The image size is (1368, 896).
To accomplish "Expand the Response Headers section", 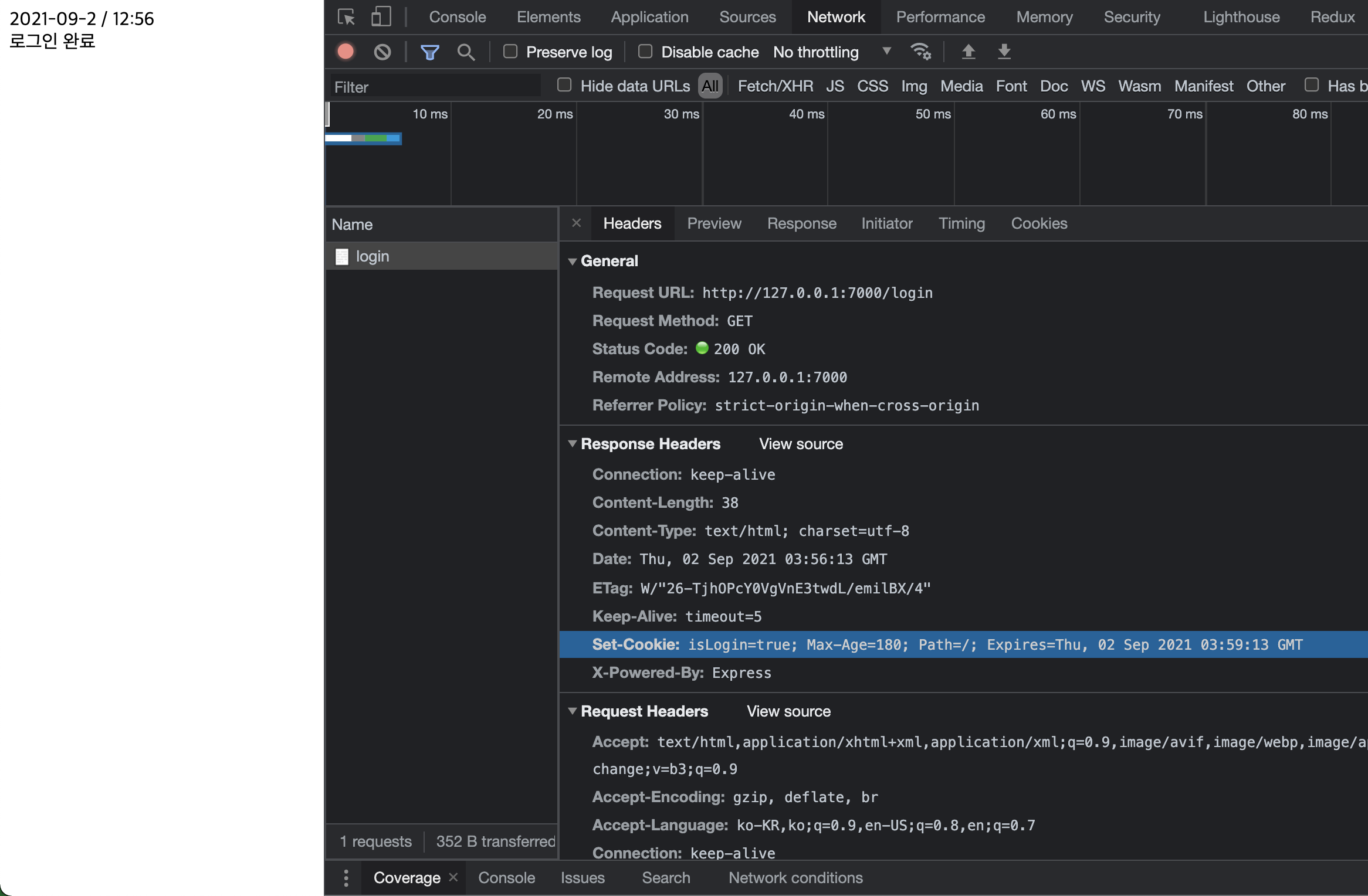I will 574,443.
